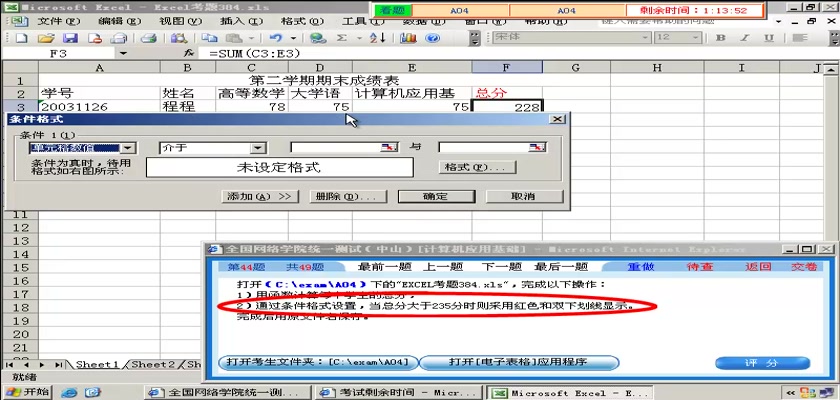The height and width of the screenshot is (400, 840).
Task: Click the align left icon
Action: pos(800,38)
